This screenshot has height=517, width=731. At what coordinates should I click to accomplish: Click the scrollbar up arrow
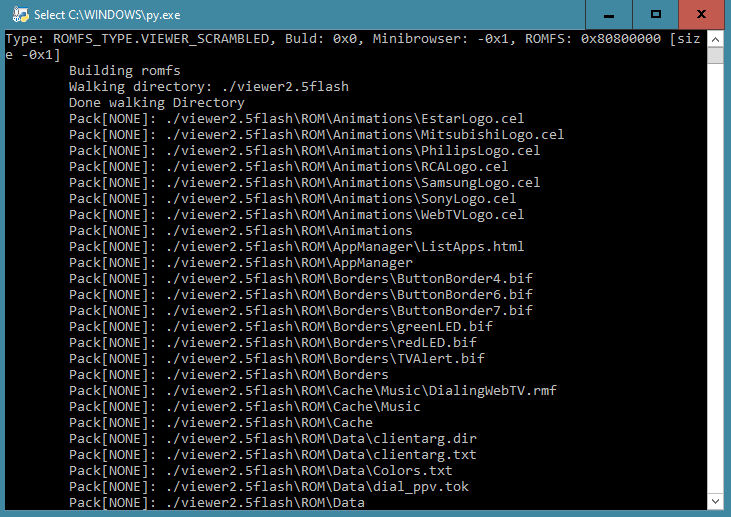(715, 40)
